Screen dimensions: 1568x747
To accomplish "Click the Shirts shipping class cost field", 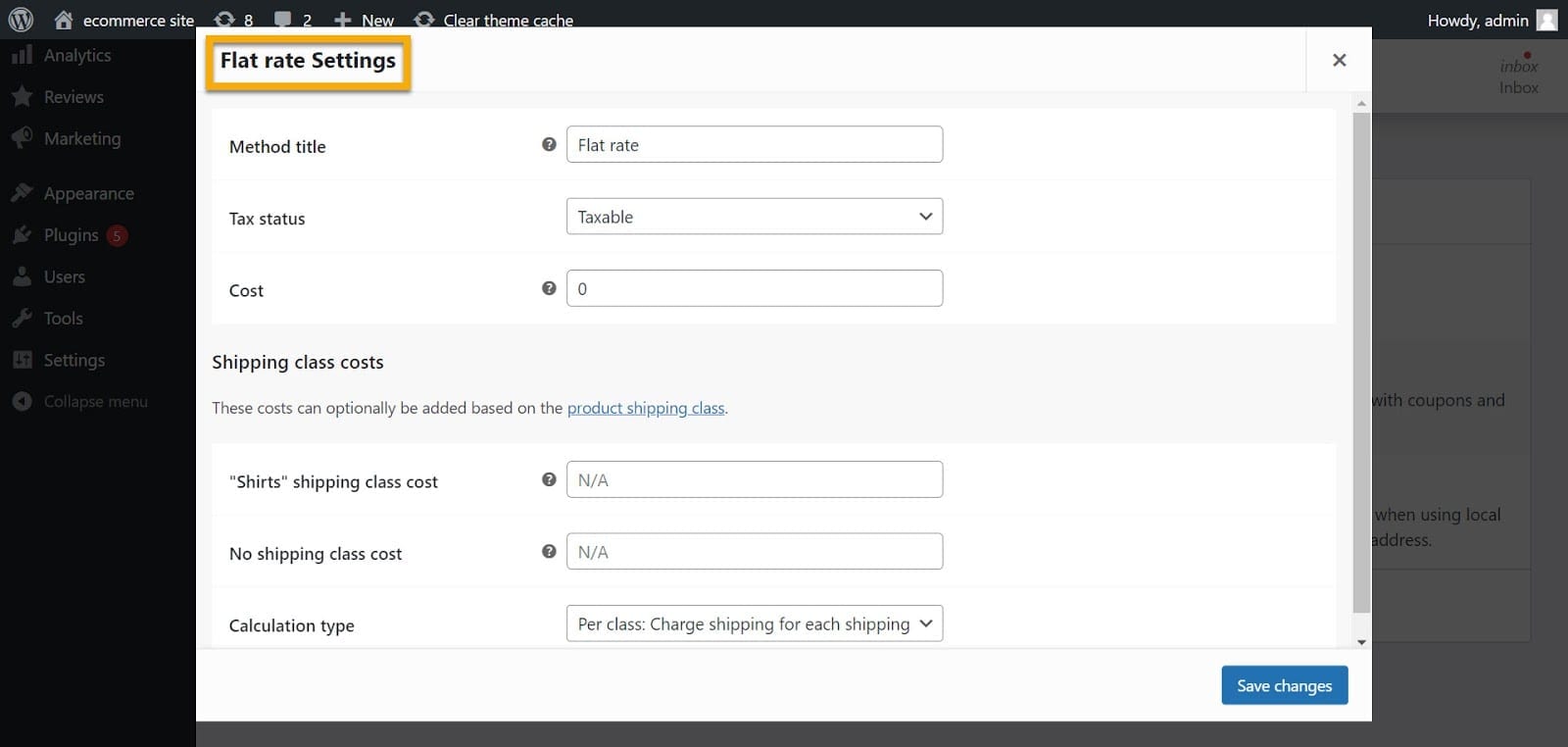I will point(755,479).
